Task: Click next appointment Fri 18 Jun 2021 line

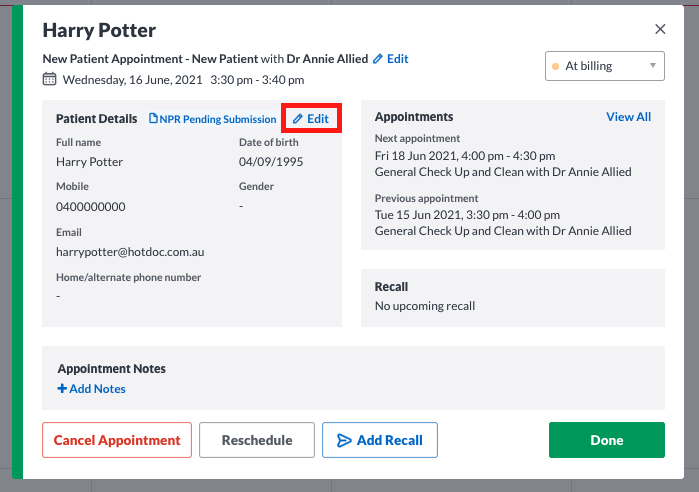Action: [465, 156]
